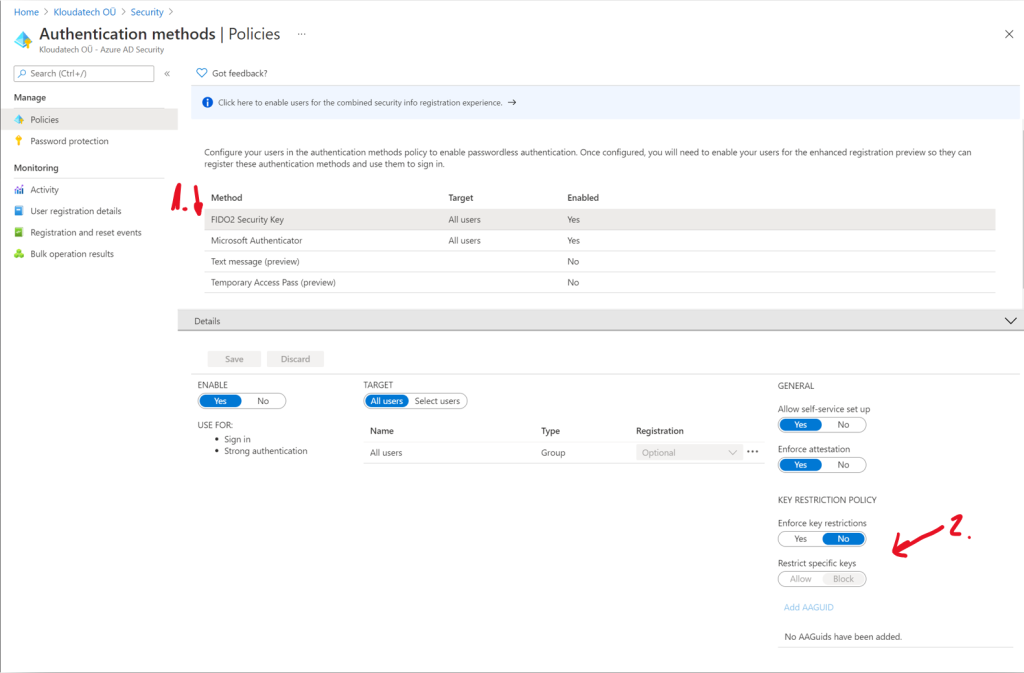Viewport: 1024px width, 673px height.
Task: Set Enforce key restrictions to Yes
Action: pos(801,539)
